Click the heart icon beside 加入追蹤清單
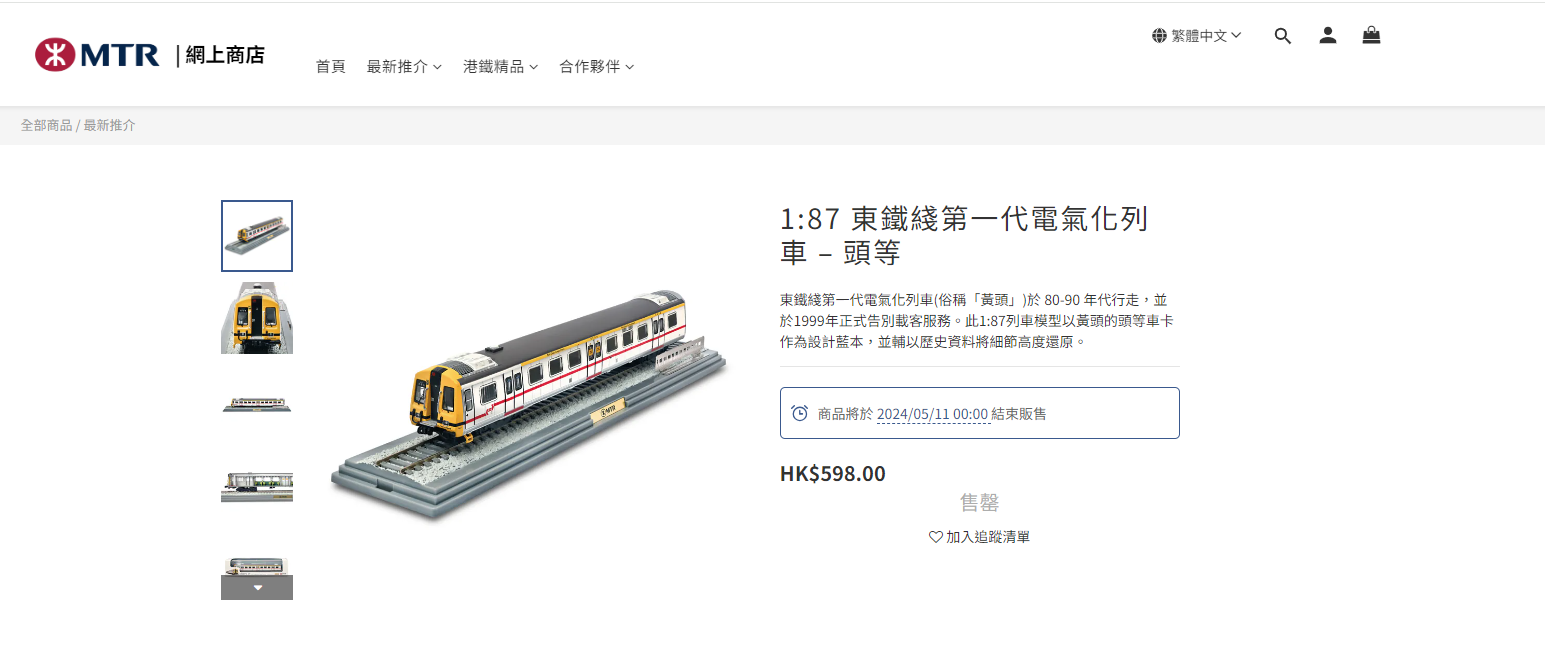Viewport: 1545px width, 662px height. 936,537
